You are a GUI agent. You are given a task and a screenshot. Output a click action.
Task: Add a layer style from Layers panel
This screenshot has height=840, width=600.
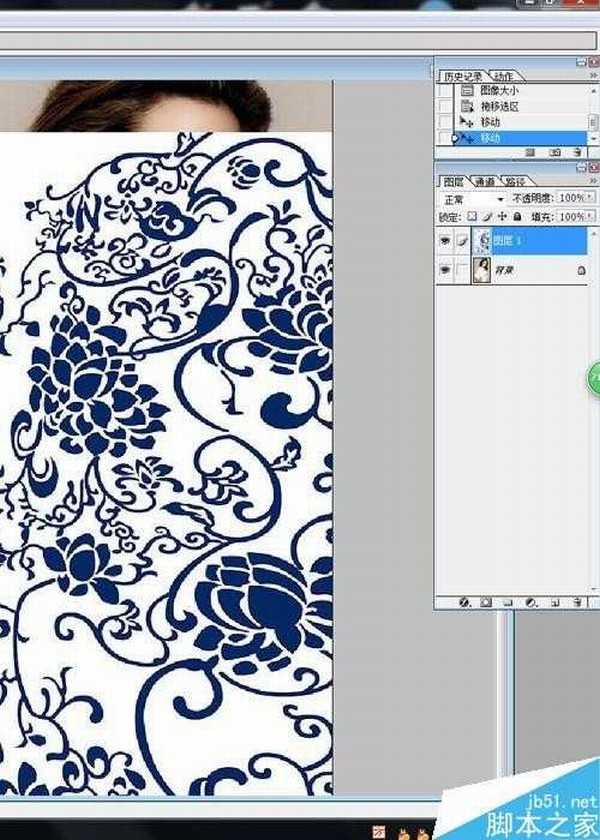tap(465, 602)
